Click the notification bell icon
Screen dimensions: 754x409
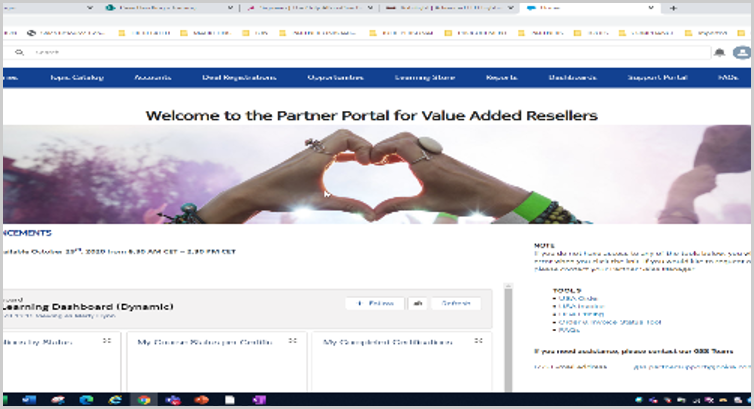(x=719, y=53)
